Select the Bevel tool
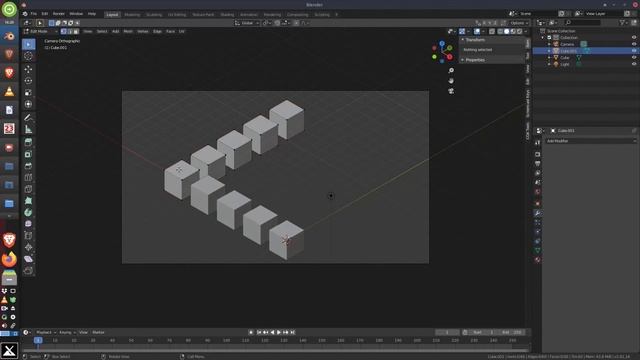 click(28, 166)
